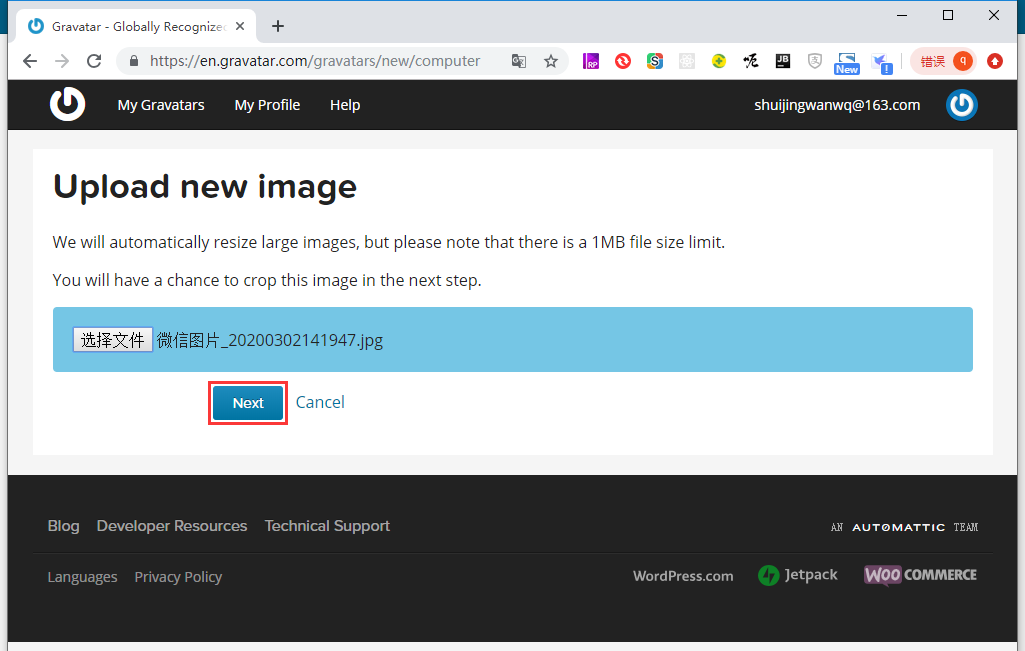Go back with the browser back arrow
1025x651 pixels.
point(30,61)
